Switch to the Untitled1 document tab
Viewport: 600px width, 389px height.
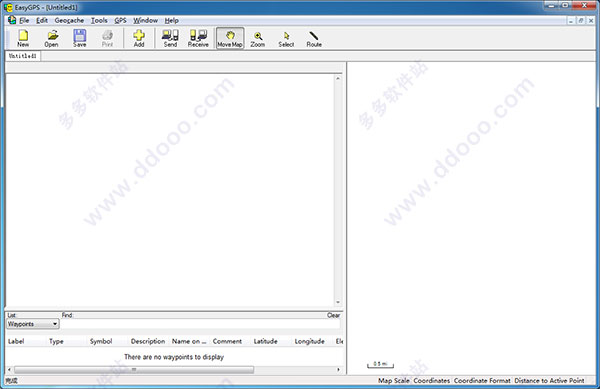pyautogui.click(x=23, y=56)
